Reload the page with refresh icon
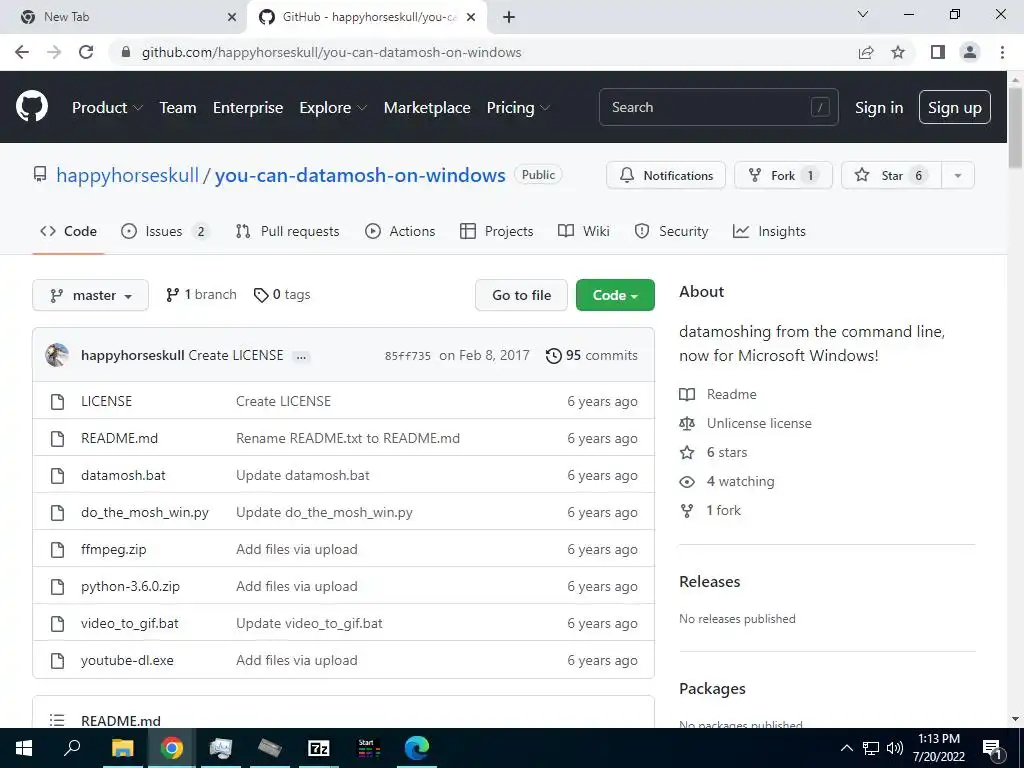The width and height of the screenshot is (1024, 768). tap(86, 52)
